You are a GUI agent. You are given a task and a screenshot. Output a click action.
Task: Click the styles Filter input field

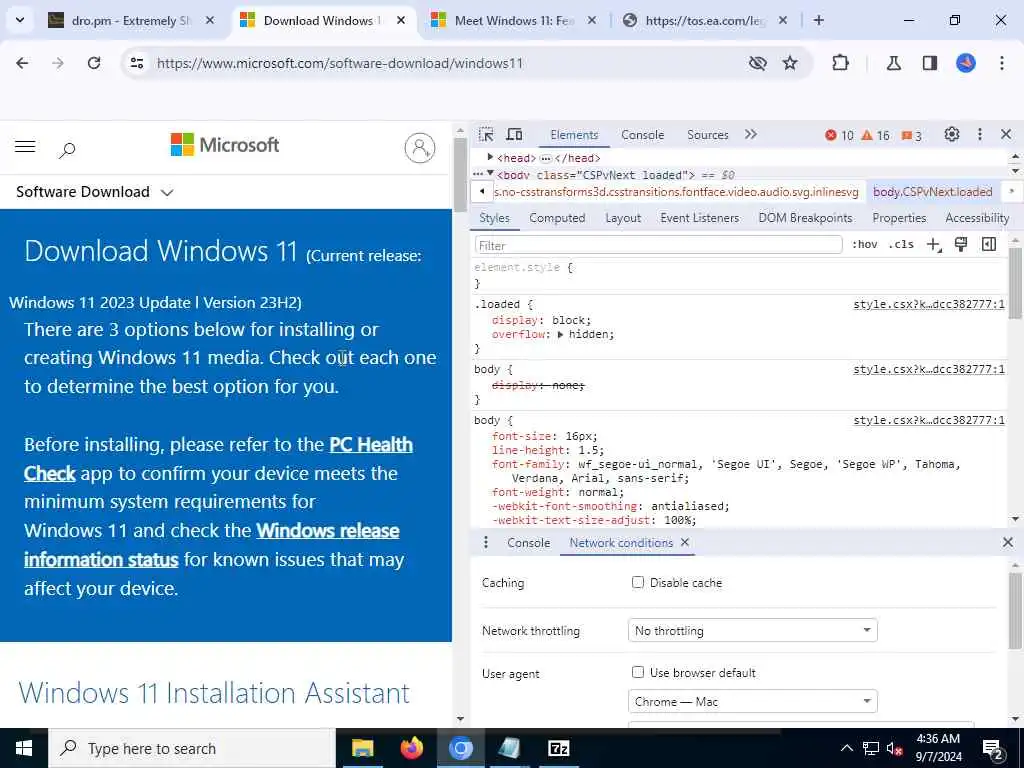tap(658, 245)
